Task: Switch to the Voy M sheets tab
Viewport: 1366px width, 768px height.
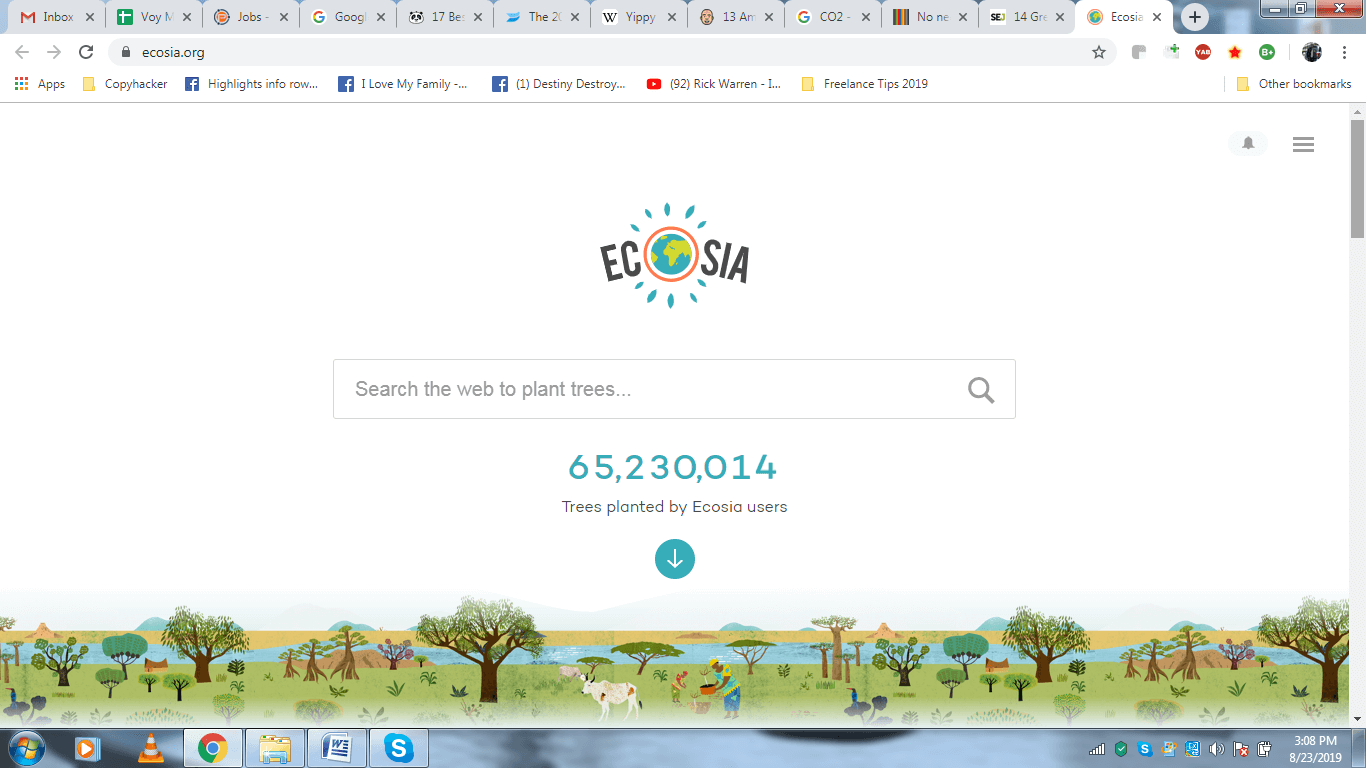Action: pyautogui.click(x=153, y=17)
